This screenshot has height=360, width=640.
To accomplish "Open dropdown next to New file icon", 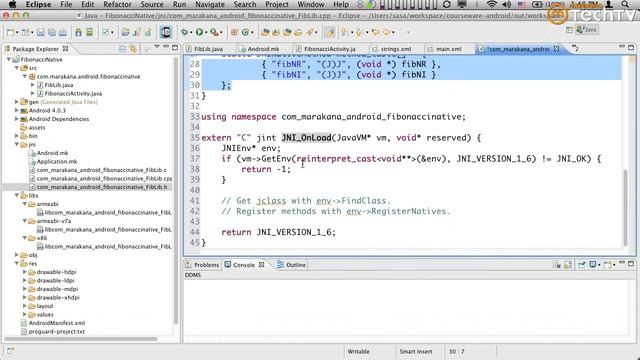I will [17, 32].
